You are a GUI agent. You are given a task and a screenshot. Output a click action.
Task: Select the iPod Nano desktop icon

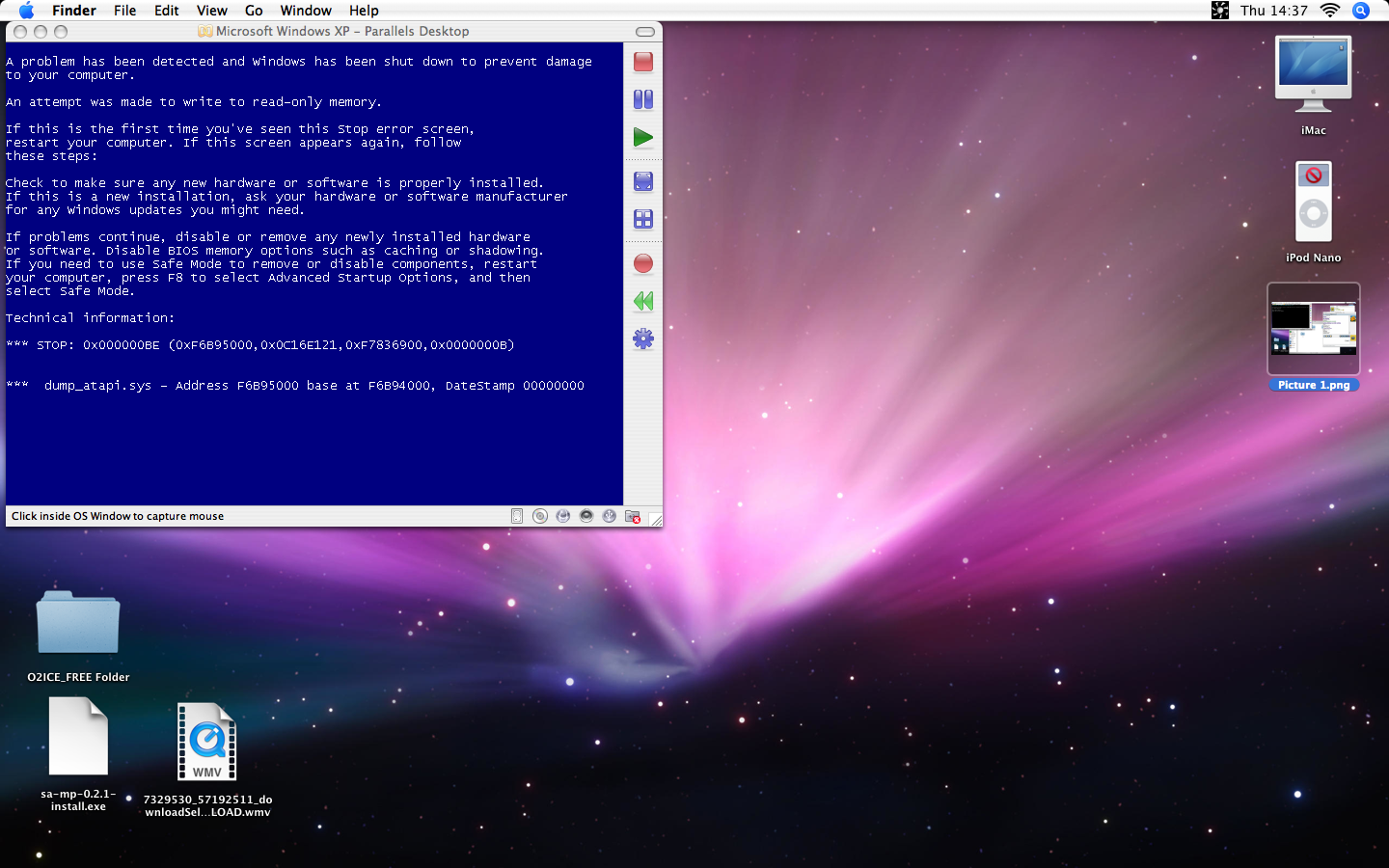tap(1313, 202)
